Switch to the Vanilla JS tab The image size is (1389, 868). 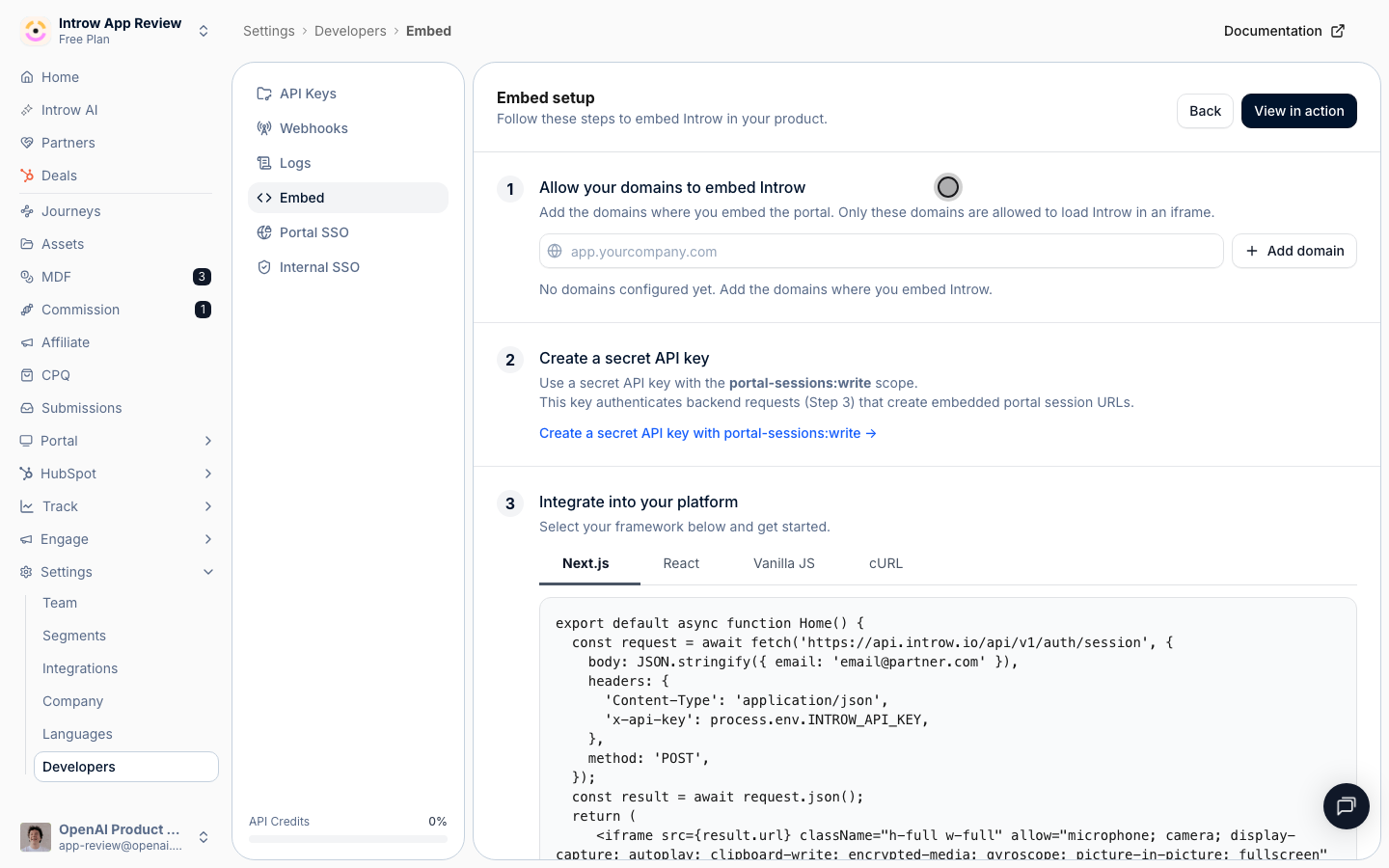[784, 563]
